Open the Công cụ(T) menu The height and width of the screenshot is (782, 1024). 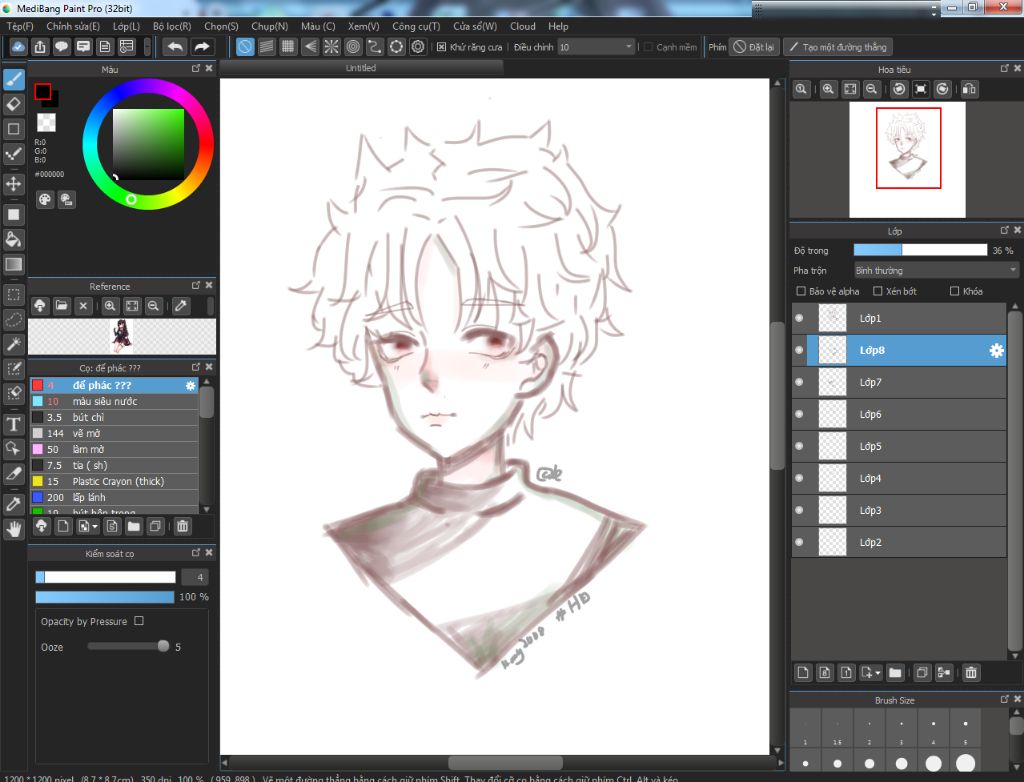coord(416,26)
